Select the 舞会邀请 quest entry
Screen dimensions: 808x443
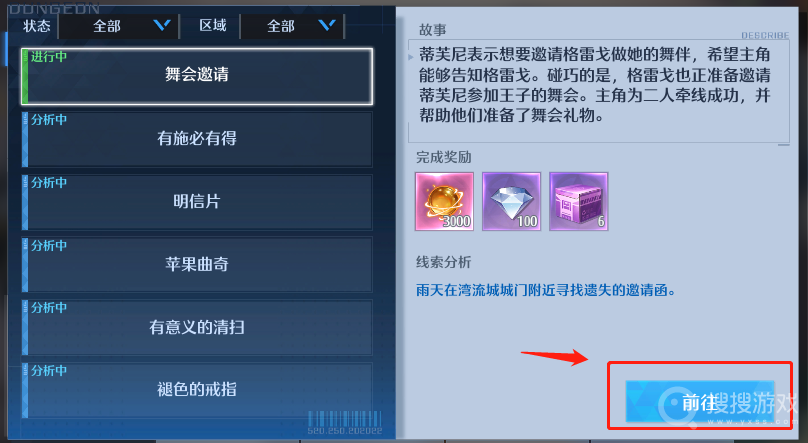click(197, 76)
